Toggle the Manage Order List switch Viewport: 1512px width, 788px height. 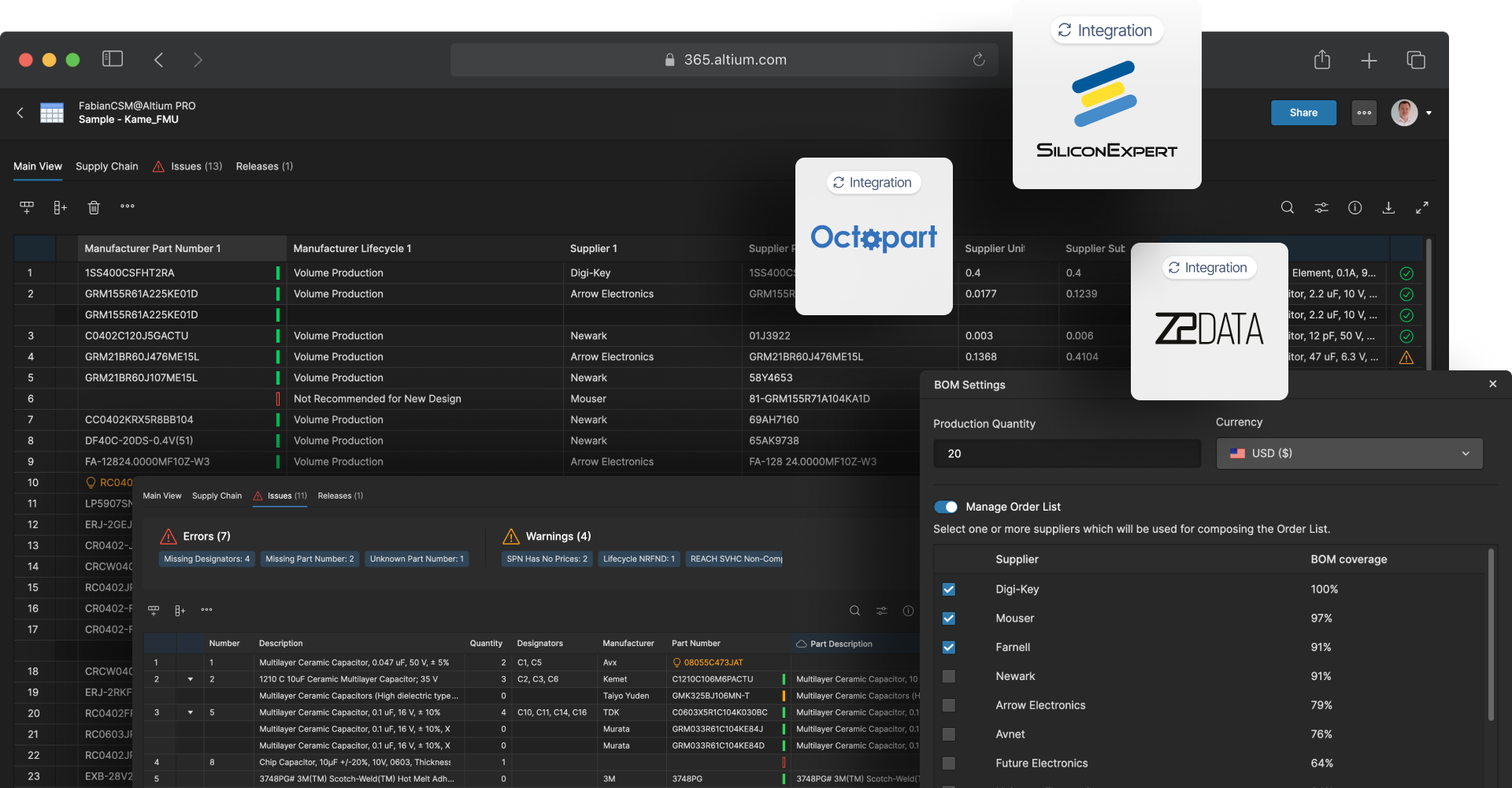point(946,507)
